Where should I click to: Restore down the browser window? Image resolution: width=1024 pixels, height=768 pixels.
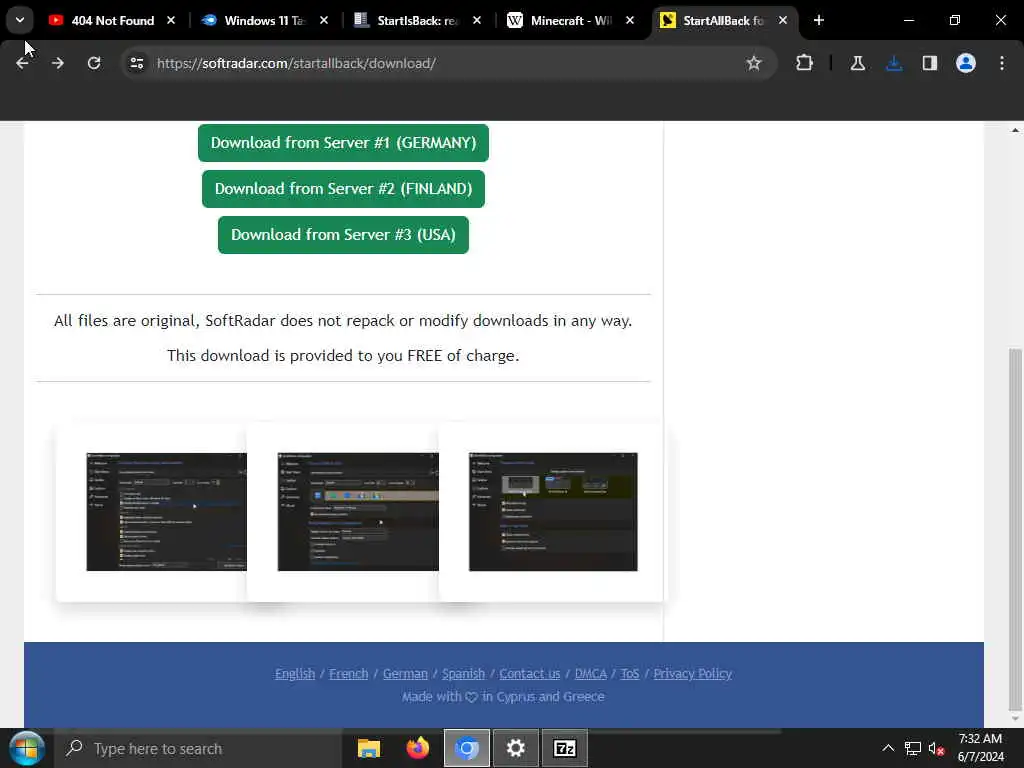[x=955, y=21]
